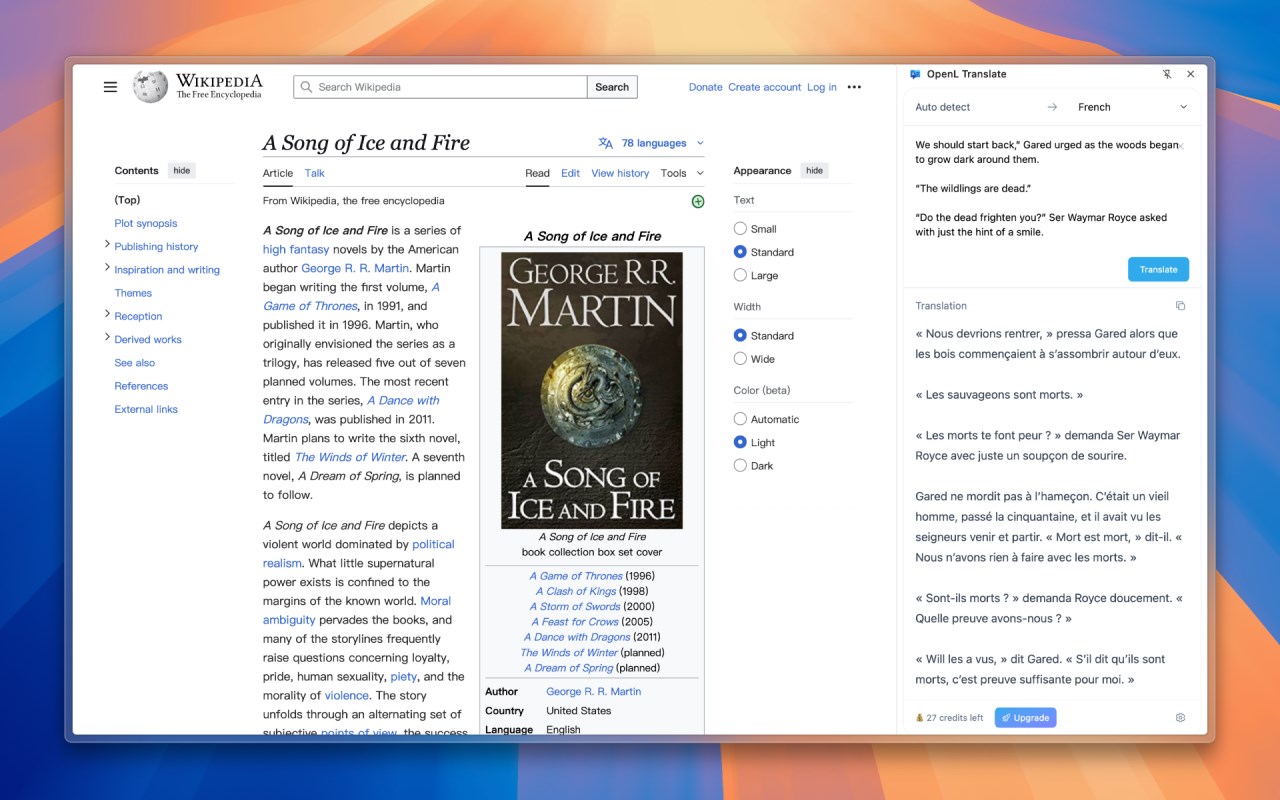Open OpenL Translate settings gear
Viewport: 1280px width, 800px height.
pos(1181,718)
